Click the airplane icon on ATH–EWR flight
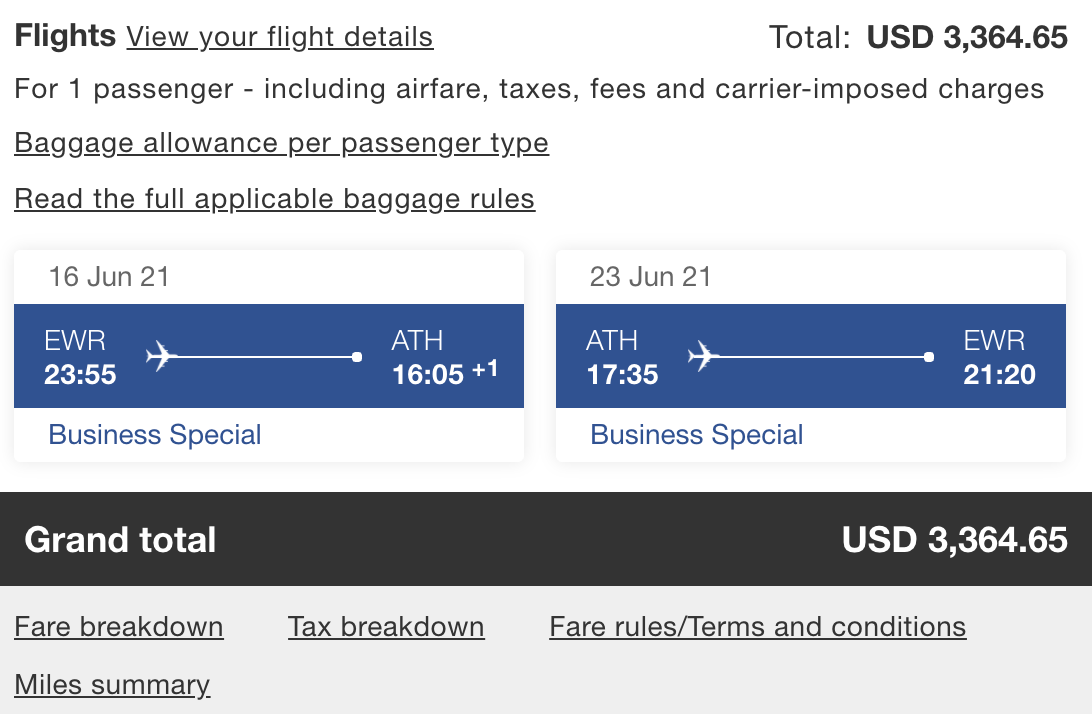Viewport: 1092px width, 714px height. [x=704, y=356]
